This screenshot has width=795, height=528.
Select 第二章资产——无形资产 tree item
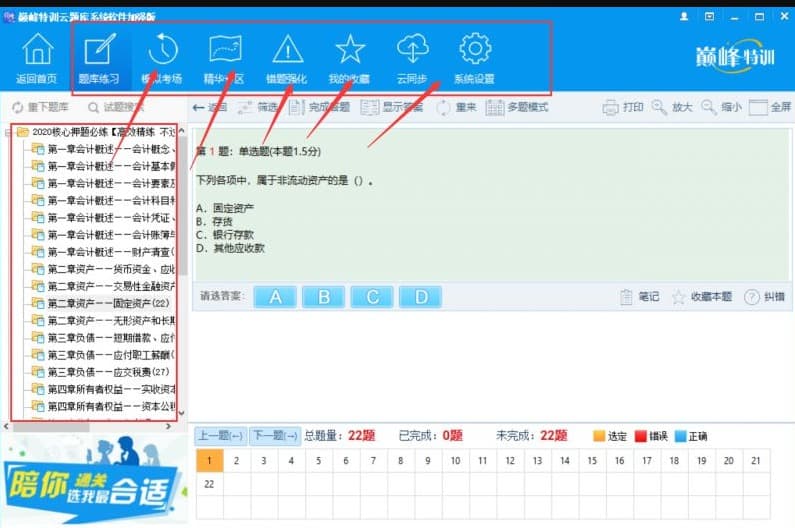coord(103,321)
